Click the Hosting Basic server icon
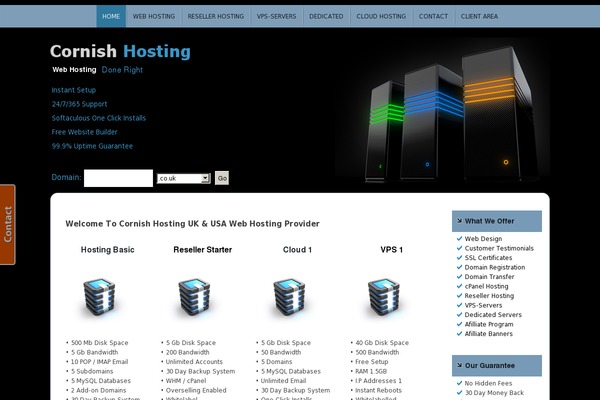The image size is (600, 400). coord(99,297)
